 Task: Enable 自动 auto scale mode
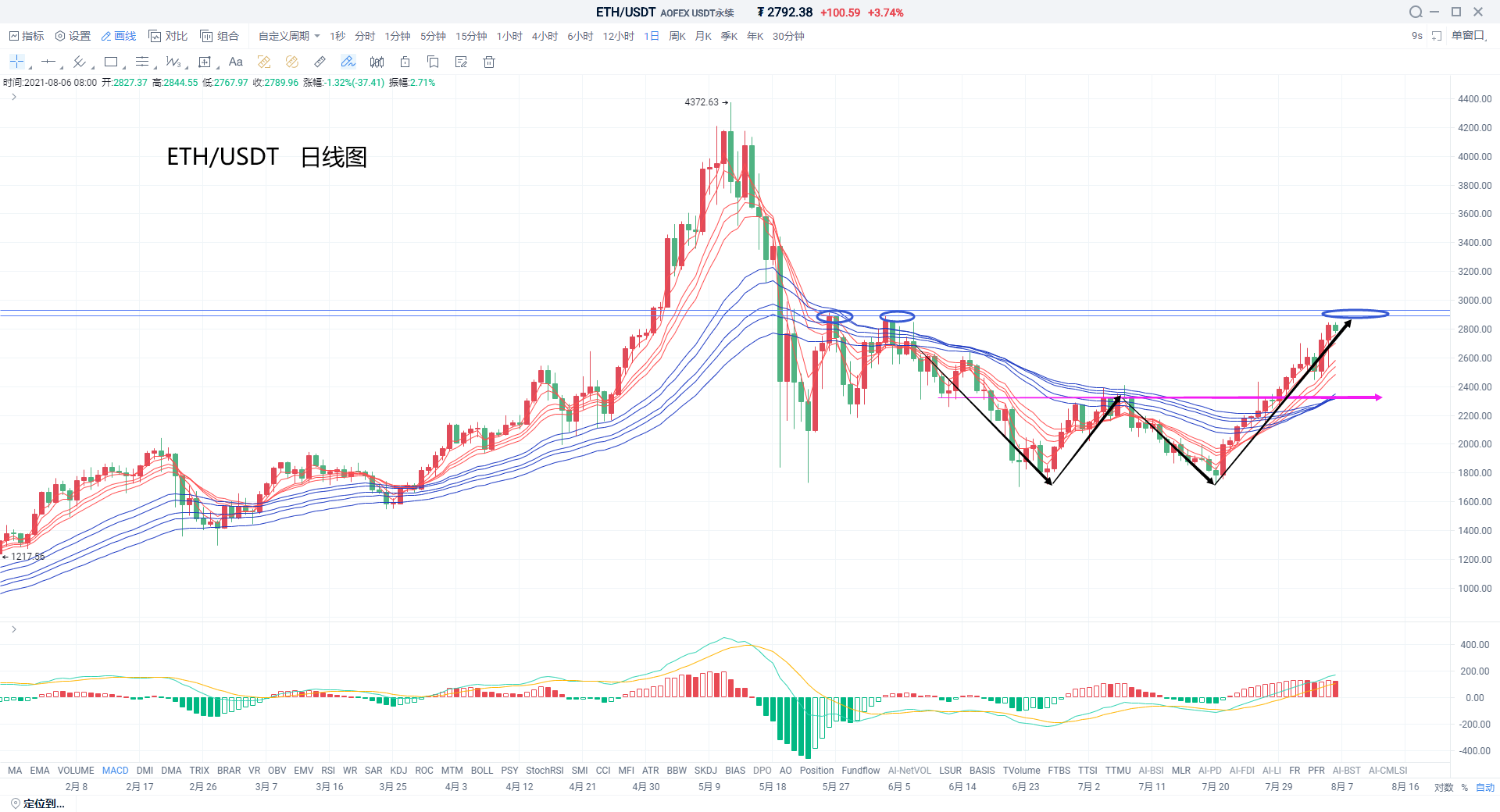point(1484,787)
